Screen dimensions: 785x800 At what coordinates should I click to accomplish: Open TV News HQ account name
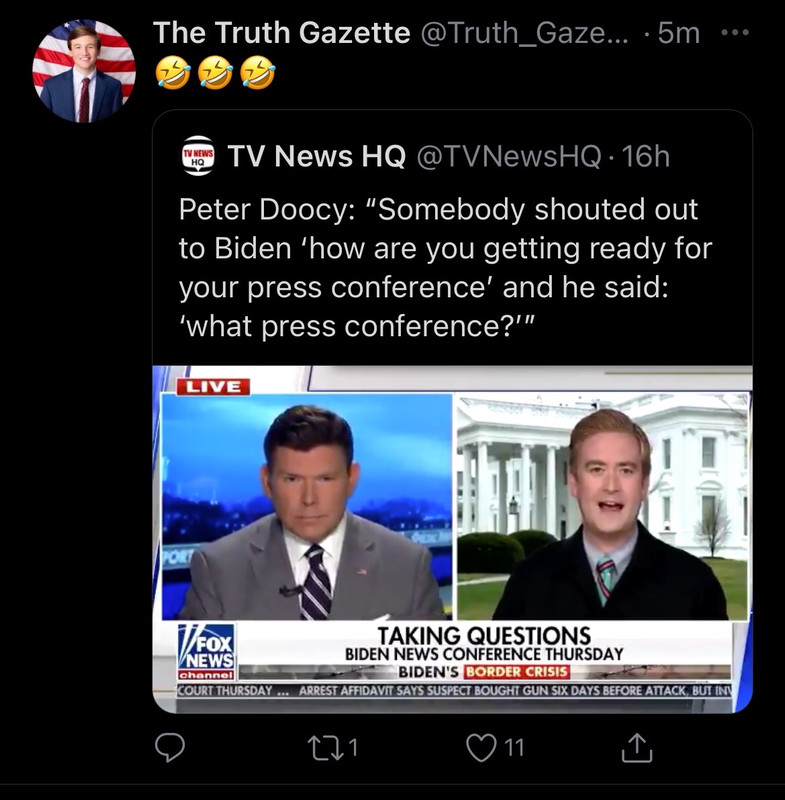[316, 156]
